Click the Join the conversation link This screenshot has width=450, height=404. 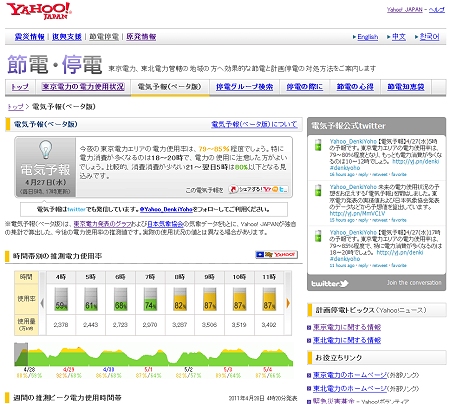414,283
